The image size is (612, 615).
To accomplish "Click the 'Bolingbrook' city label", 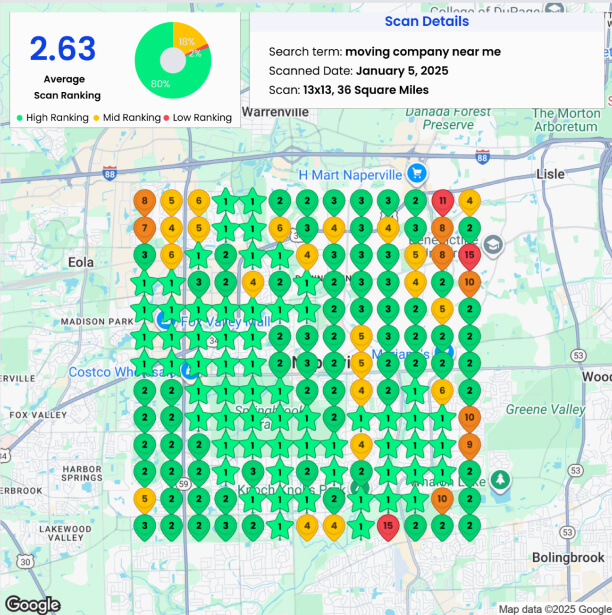I will tap(568, 557).
